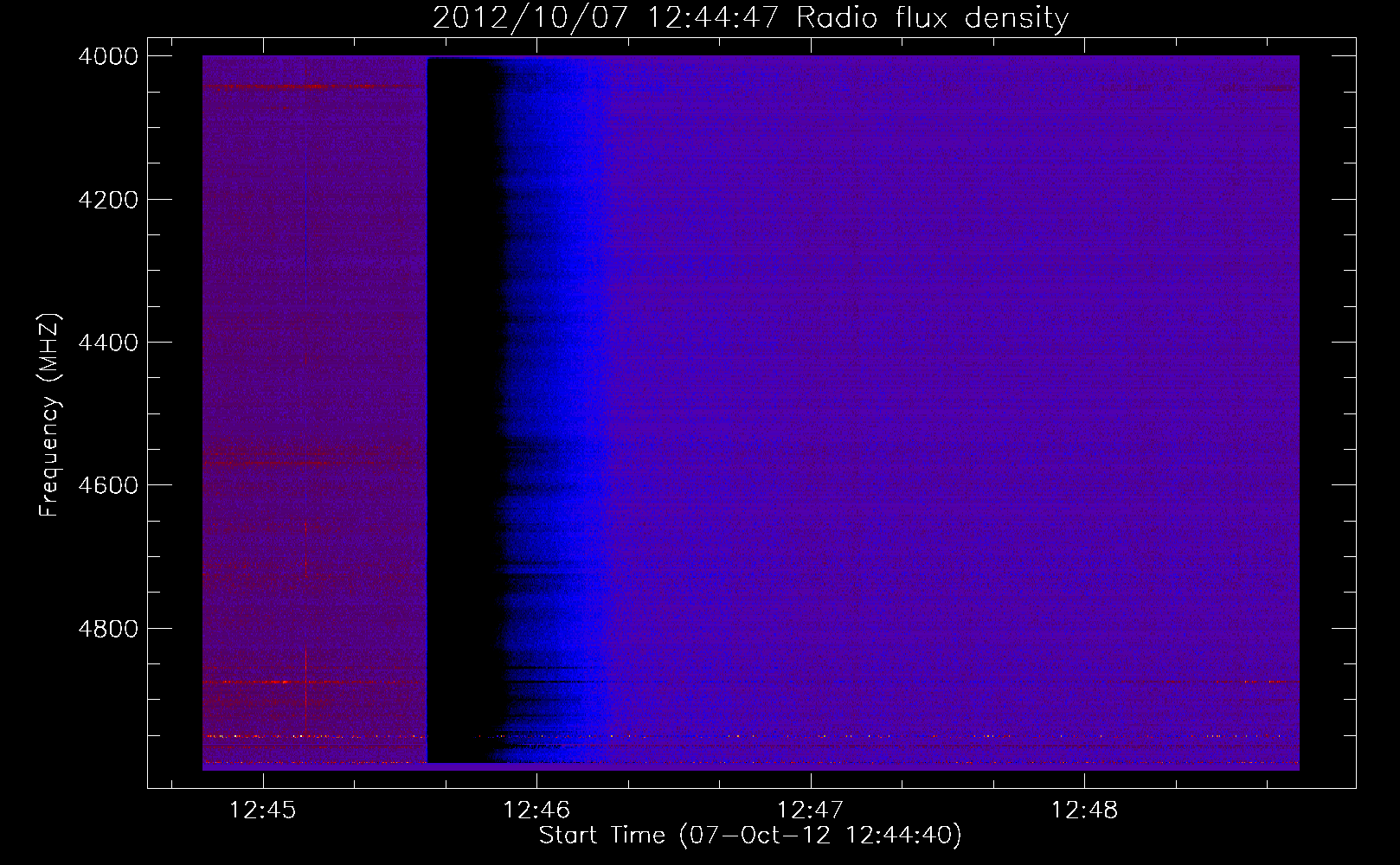The width and height of the screenshot is (1400, 865).
Task: Click the 4800 frequency axis label
Action: [107, 628]
